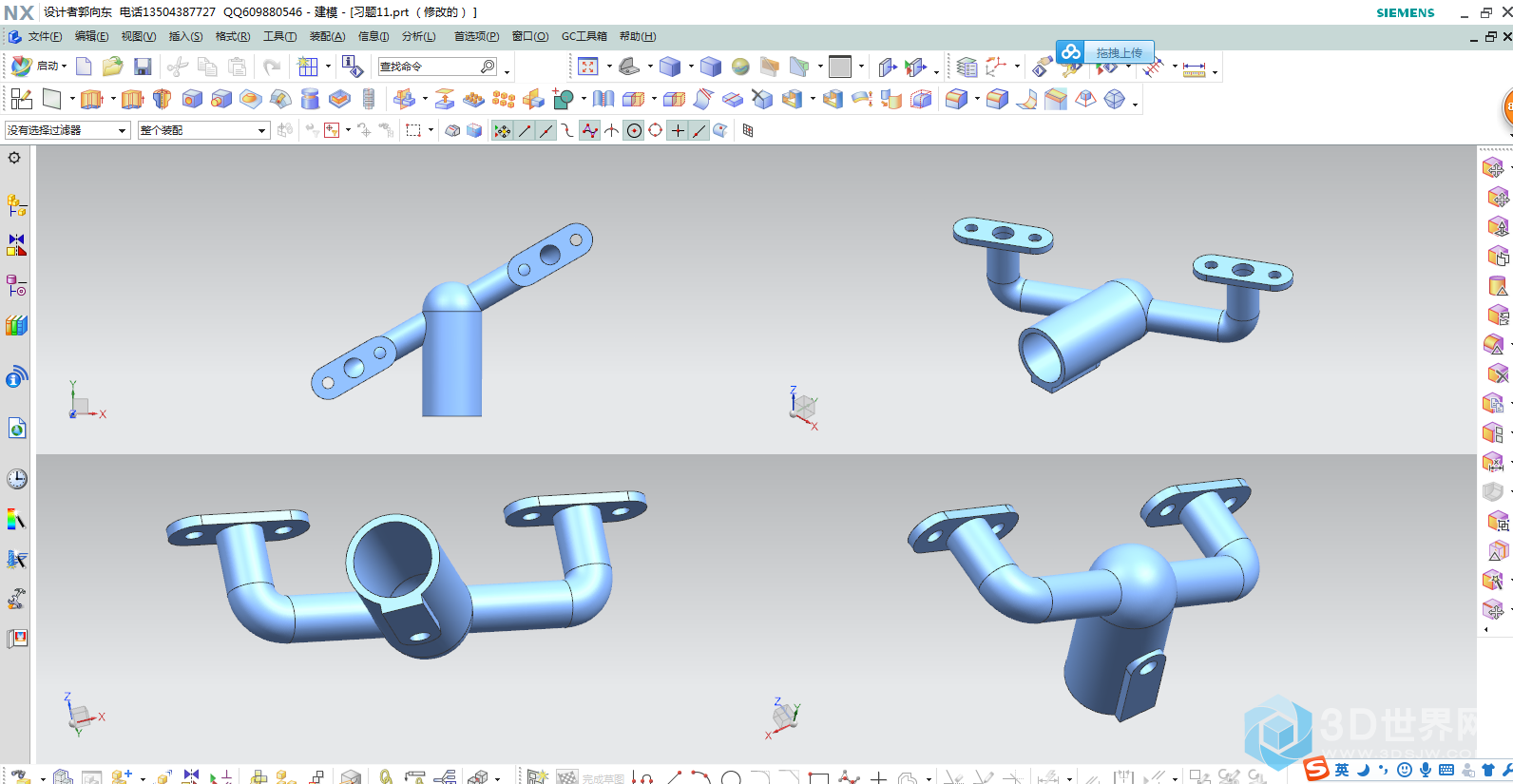Open the 文件(F) menu

pos(45,36)
